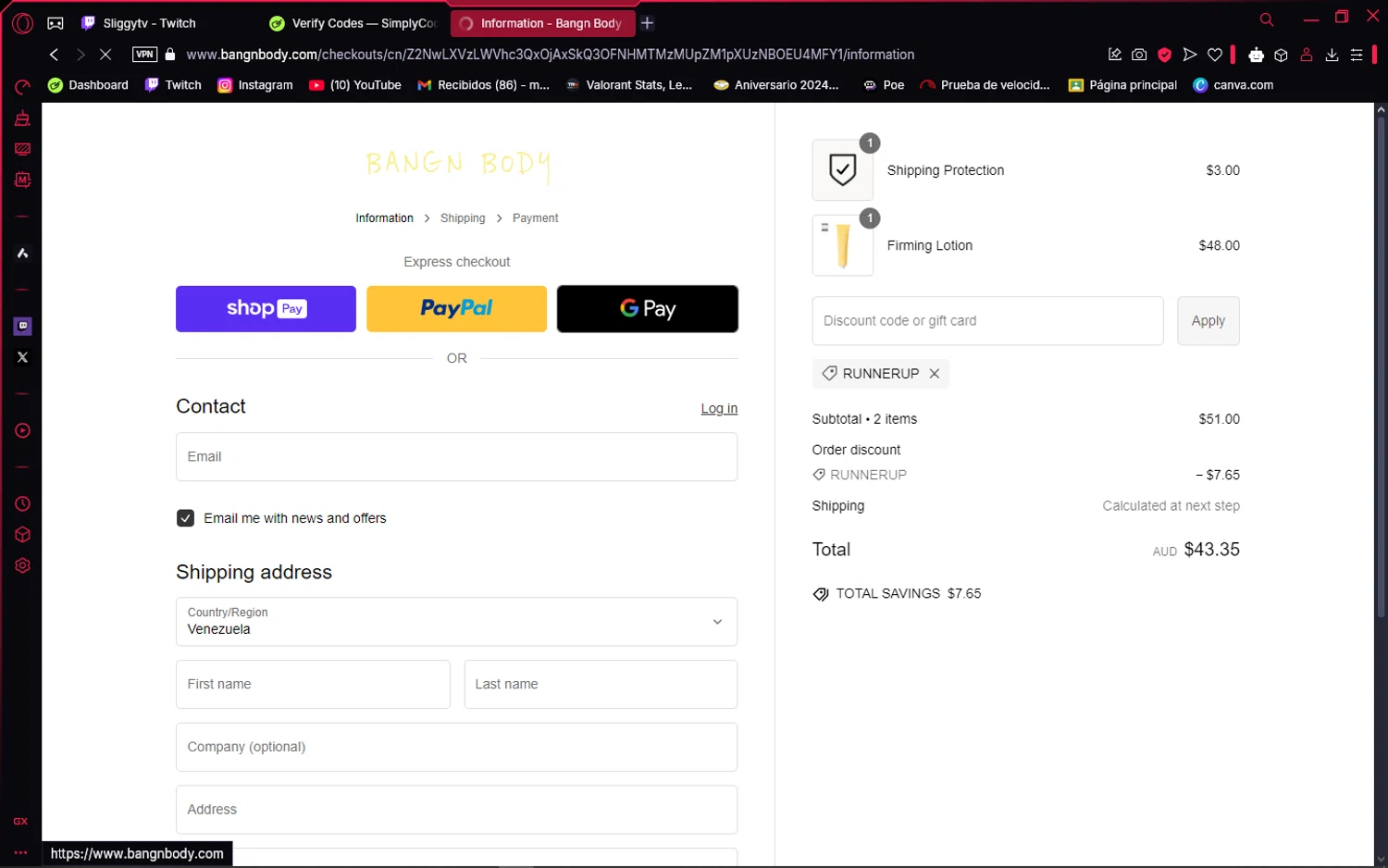Screen dimensions: 1388x868
Task: Click the Log in link
Action: point(719,409)
